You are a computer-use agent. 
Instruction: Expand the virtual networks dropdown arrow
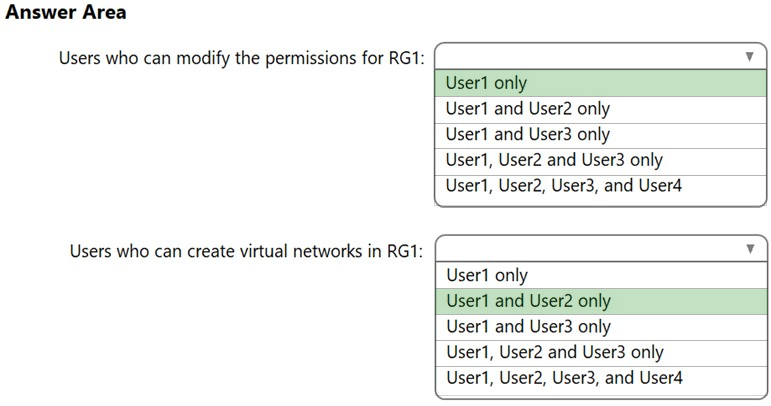(x=749, y=249)
